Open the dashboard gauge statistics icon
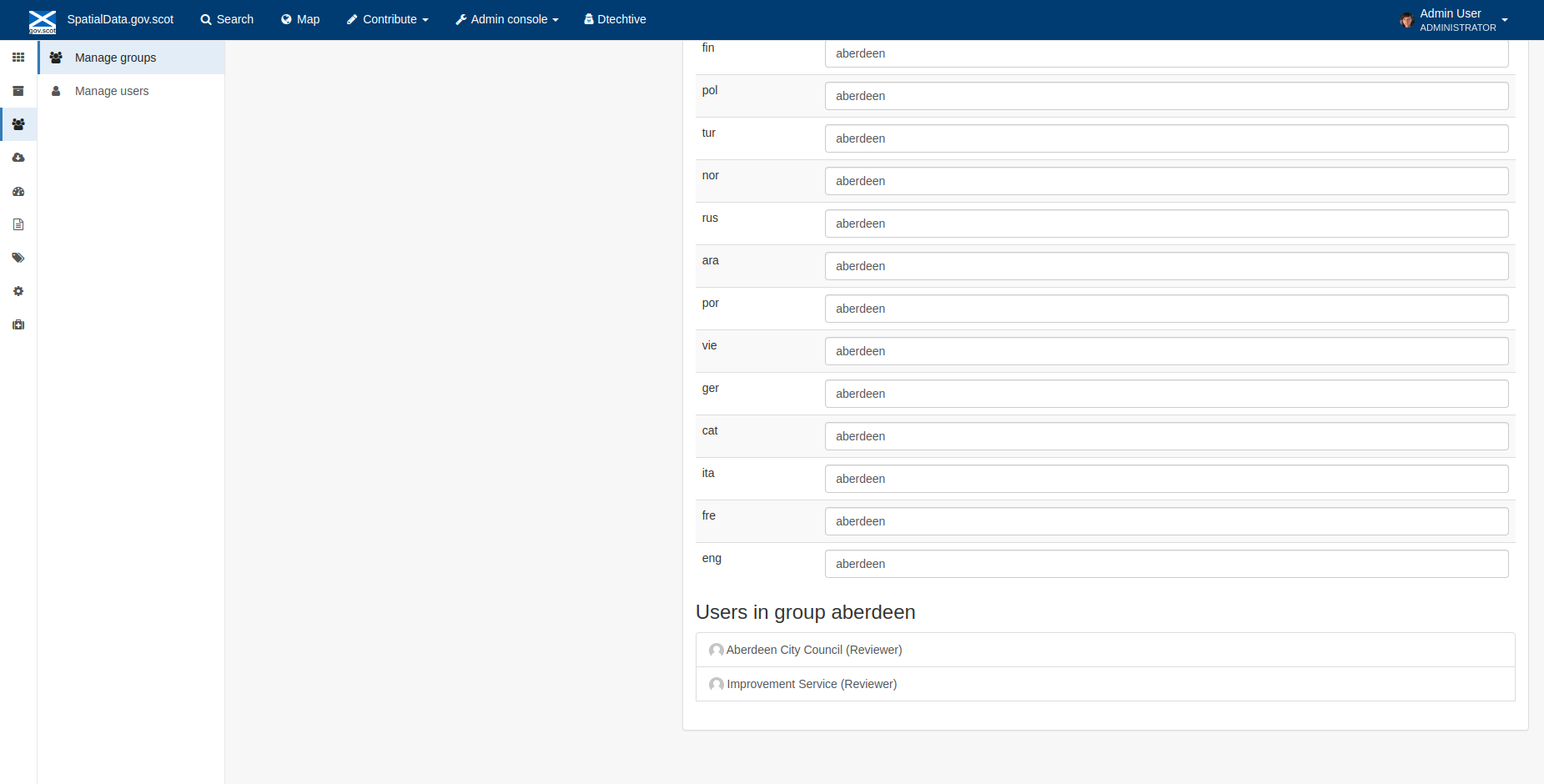Image resolution: width=1544 pixels, height=784 pixels. tap(18, 191)
